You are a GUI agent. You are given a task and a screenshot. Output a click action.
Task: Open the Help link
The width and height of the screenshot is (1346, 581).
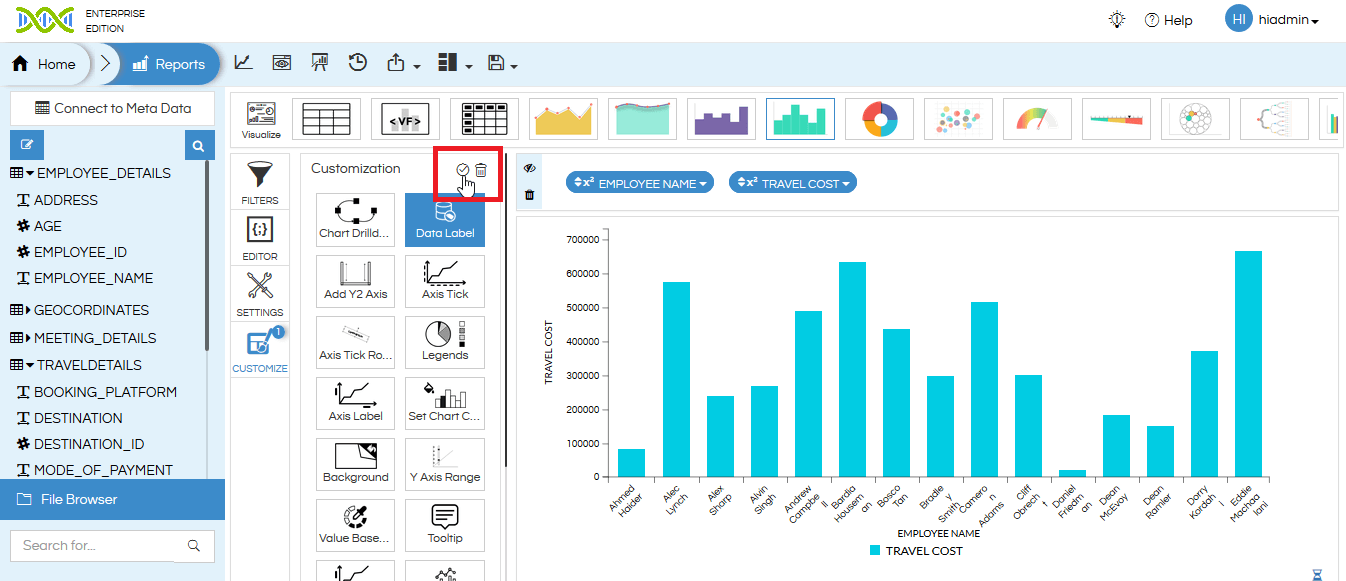(x=1168, y=20)
